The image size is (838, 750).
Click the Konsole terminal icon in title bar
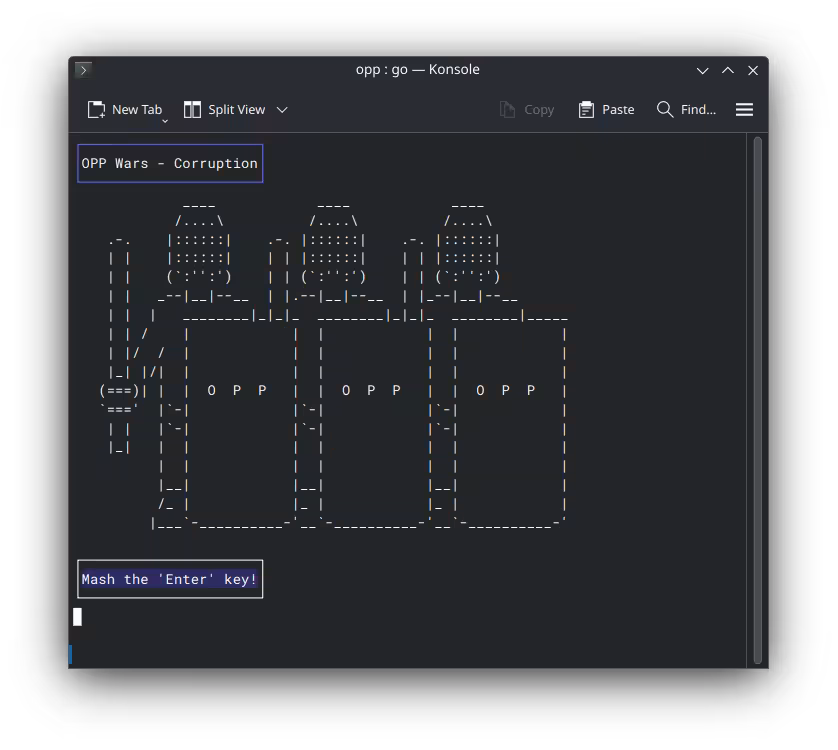point(84,70)
